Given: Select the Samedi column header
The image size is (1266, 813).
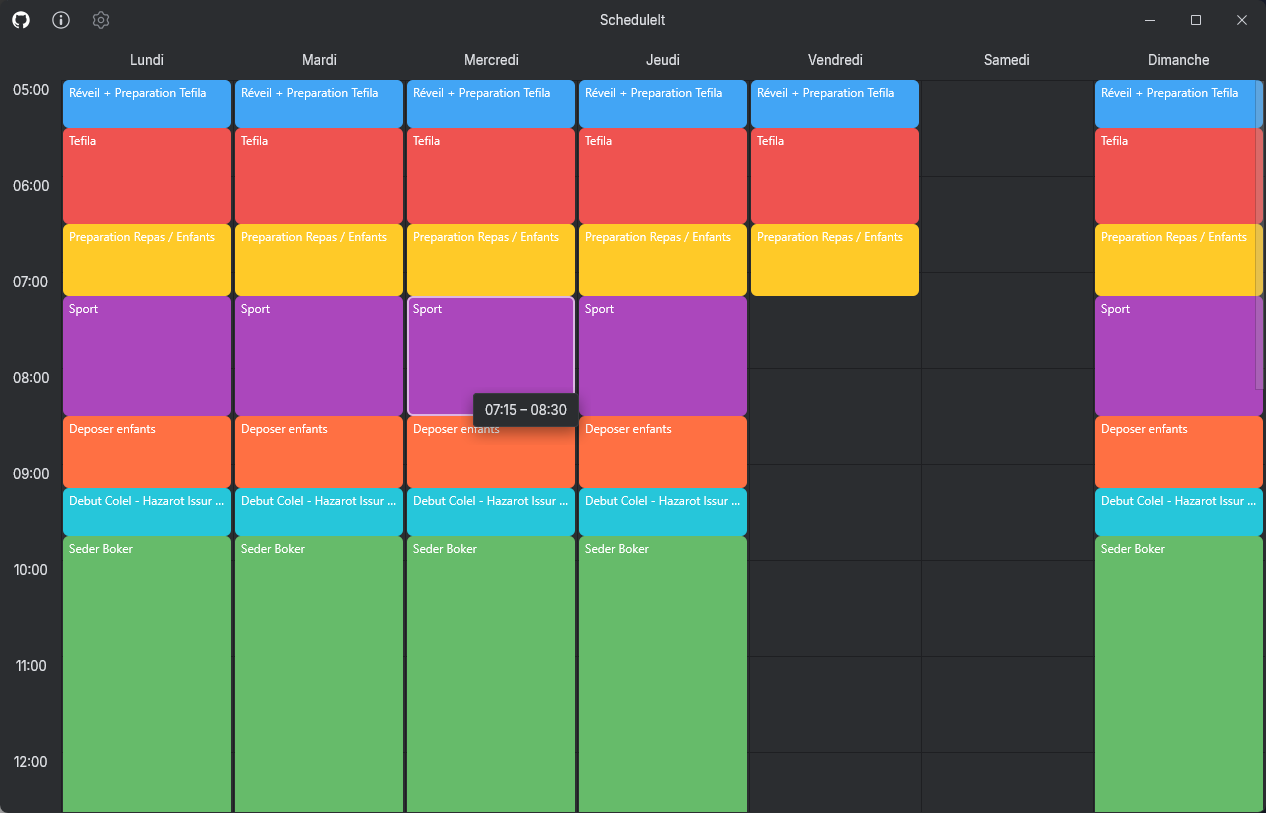Looking at the screenshot, I should (x=1006, y=60).
